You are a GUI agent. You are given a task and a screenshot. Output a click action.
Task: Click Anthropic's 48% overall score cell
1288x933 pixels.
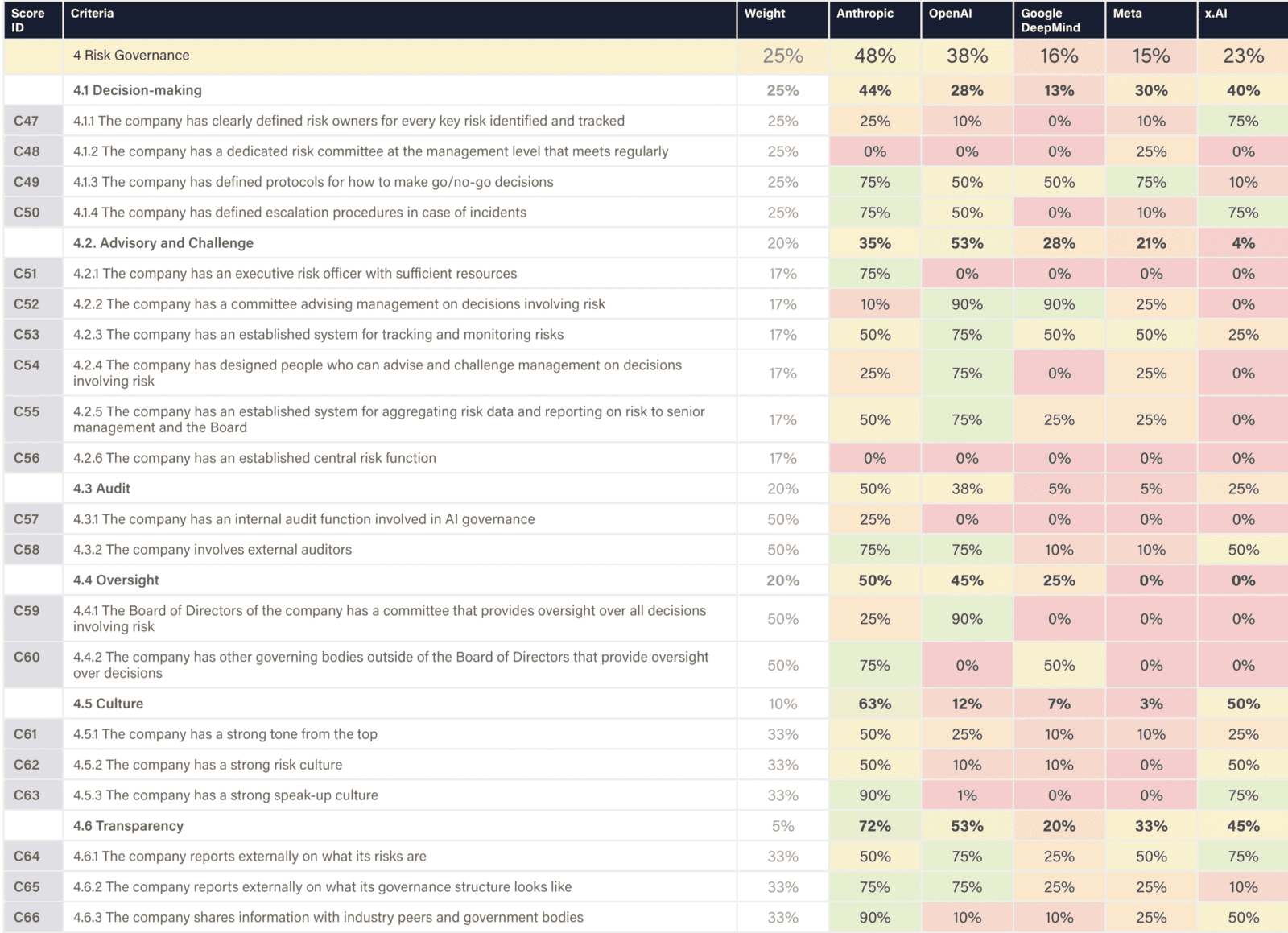tap(875, 56)
